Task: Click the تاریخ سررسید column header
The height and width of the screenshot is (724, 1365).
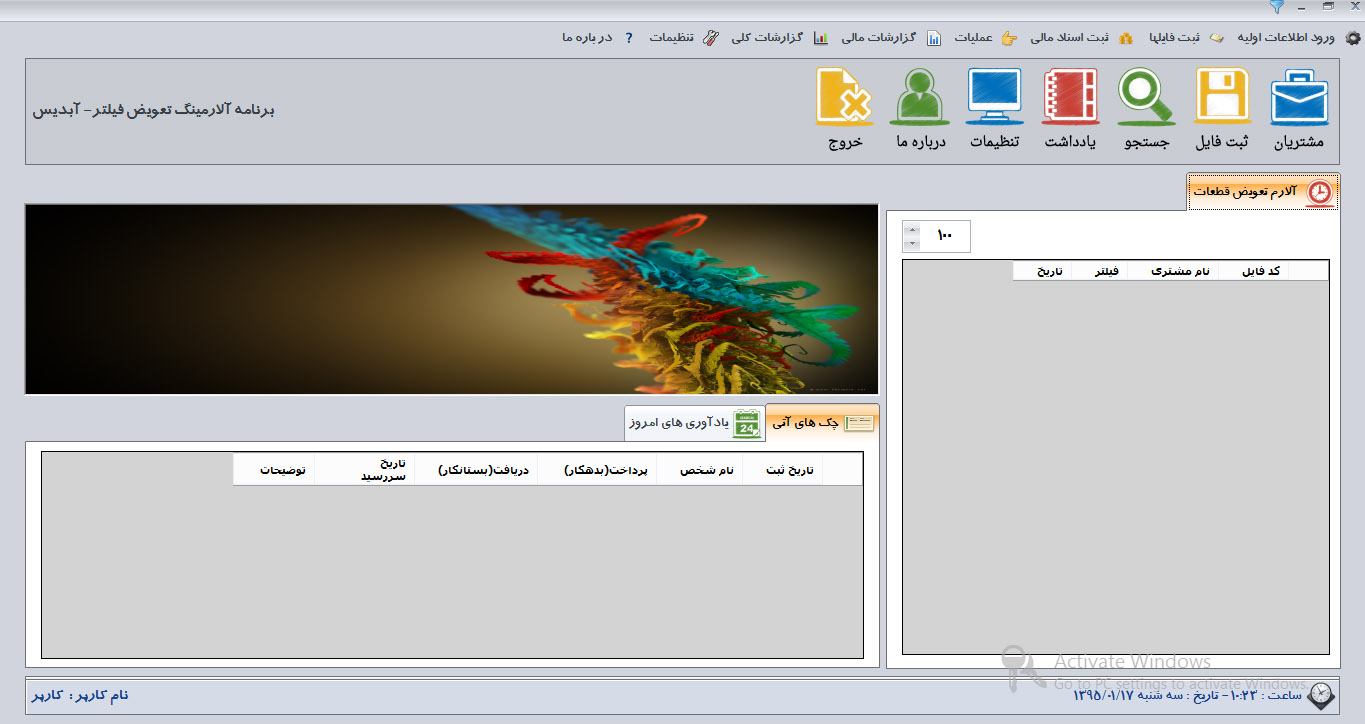Action: point(364,469)
